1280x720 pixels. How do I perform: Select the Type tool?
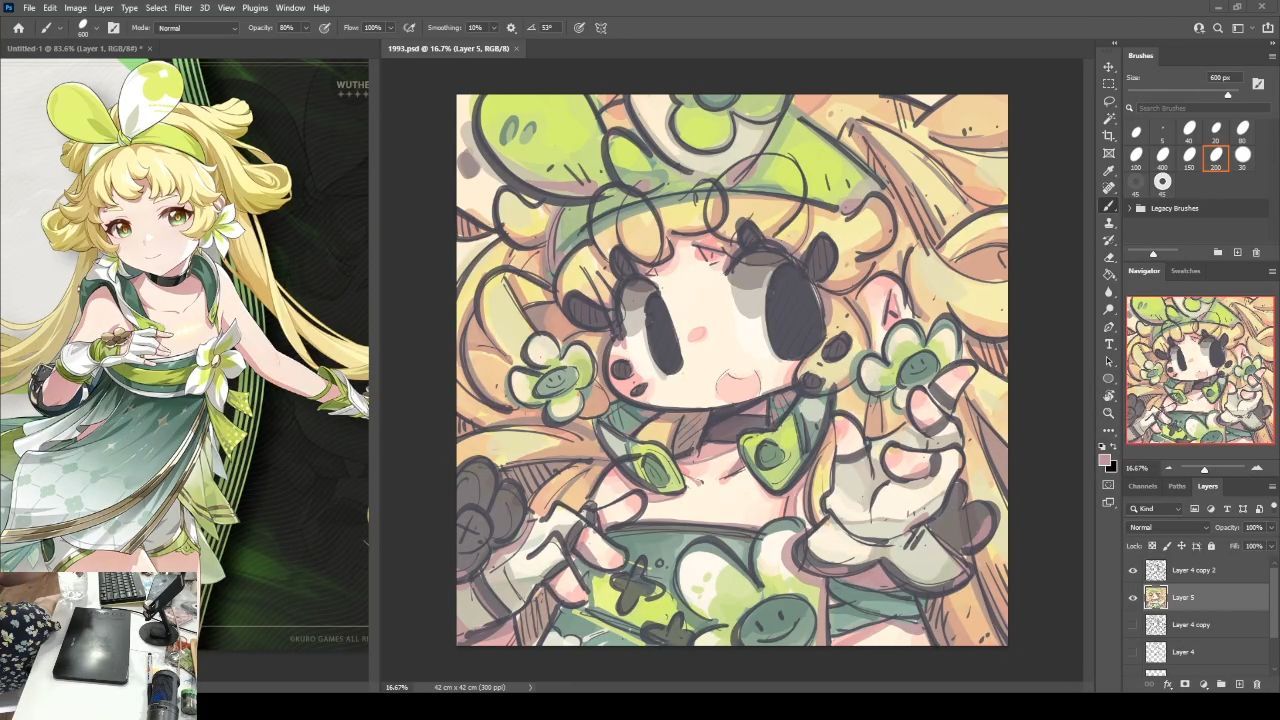pyautogui.click(x=1108, y=344)
